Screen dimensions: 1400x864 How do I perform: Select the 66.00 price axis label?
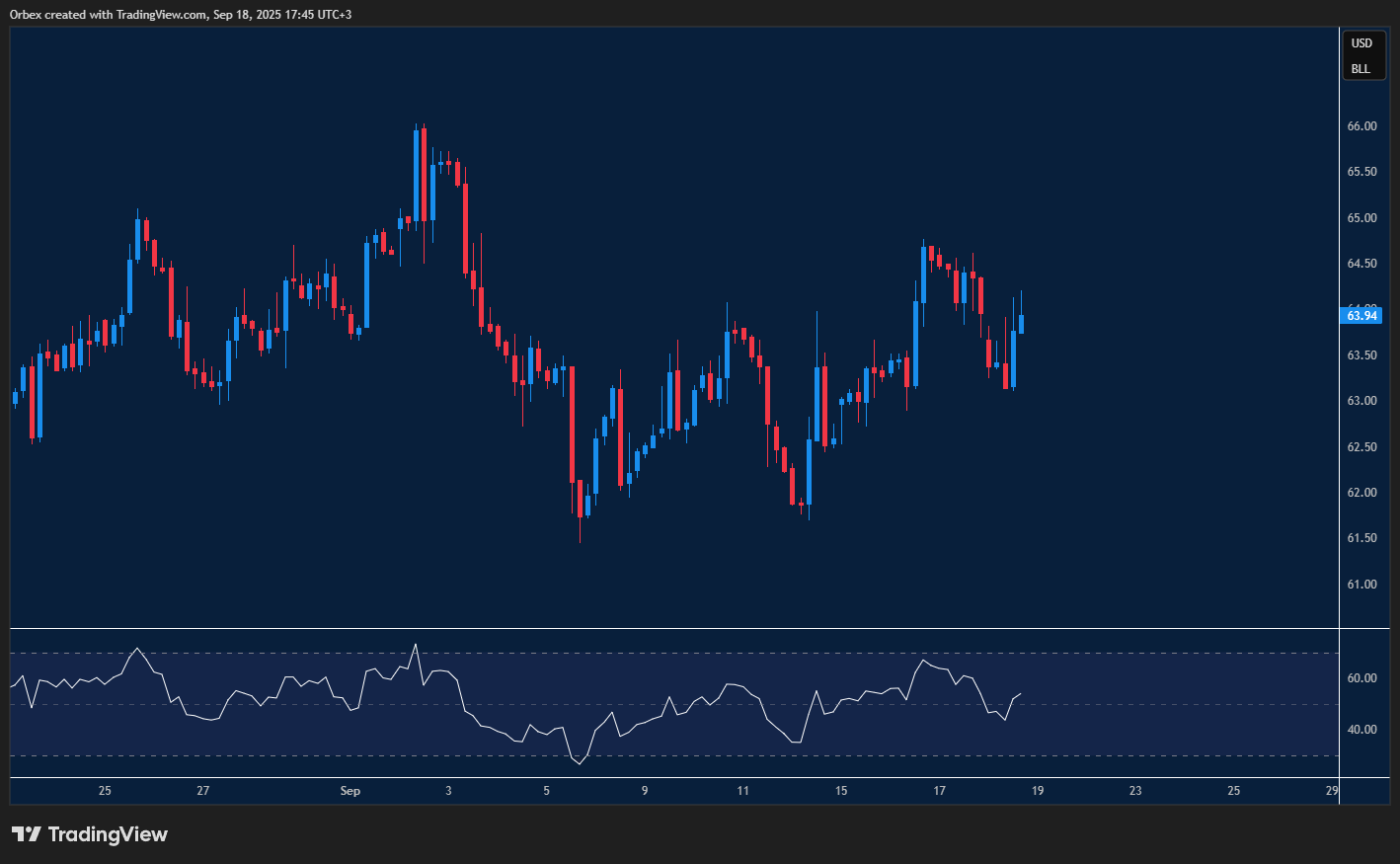point(1361,126)
